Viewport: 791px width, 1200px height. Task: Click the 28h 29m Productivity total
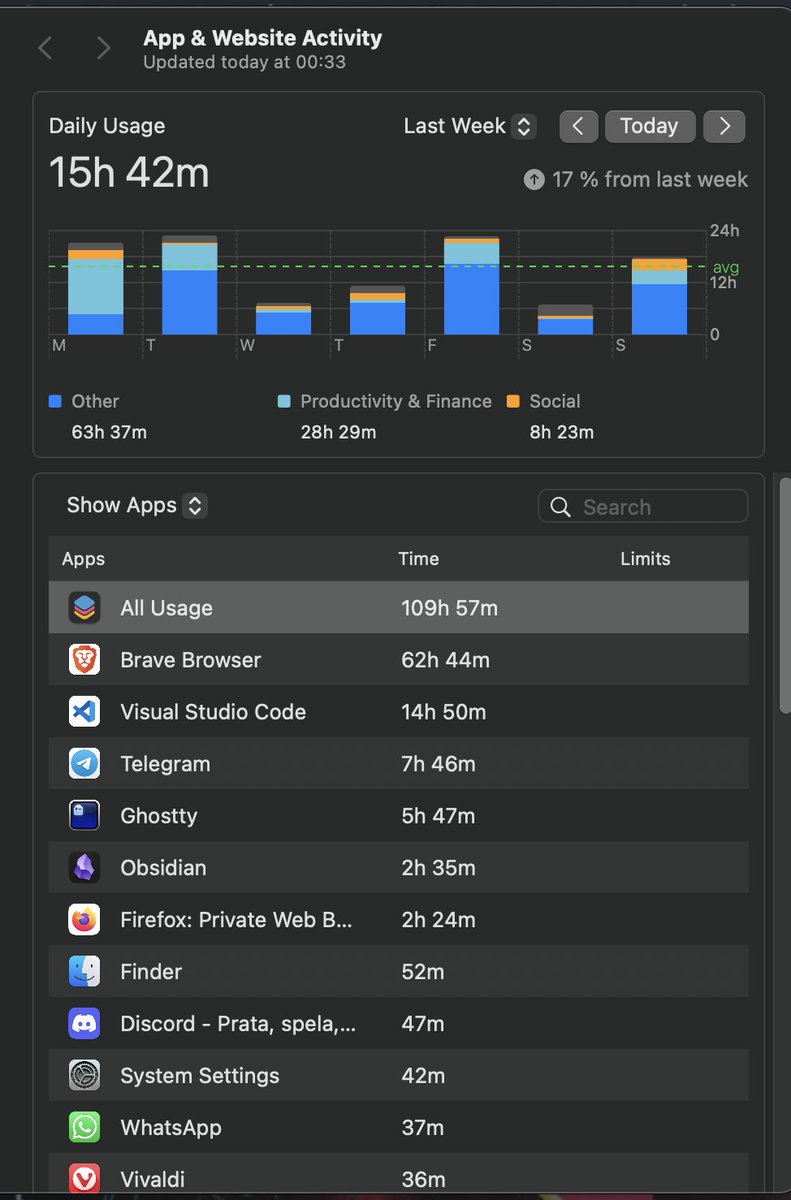(338, 432)
